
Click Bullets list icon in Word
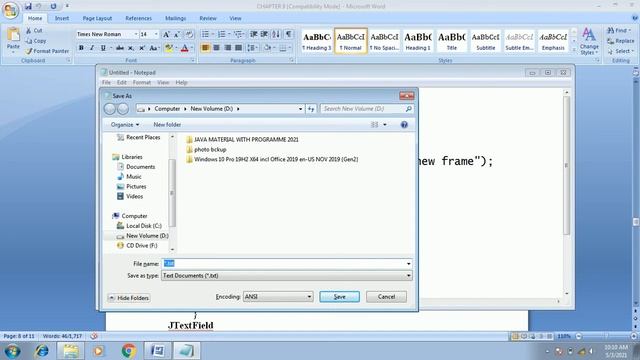205,34
